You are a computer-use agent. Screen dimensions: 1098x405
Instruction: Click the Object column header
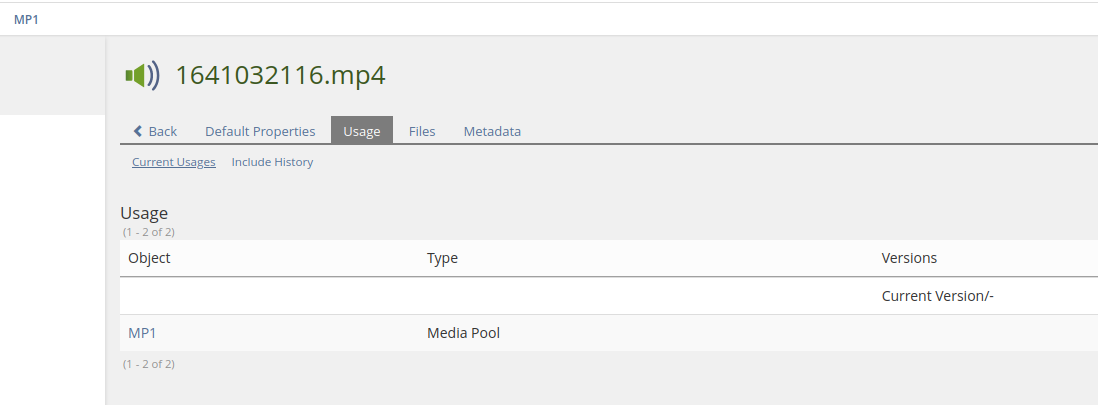pyautogui.click(x=149, y=258)
